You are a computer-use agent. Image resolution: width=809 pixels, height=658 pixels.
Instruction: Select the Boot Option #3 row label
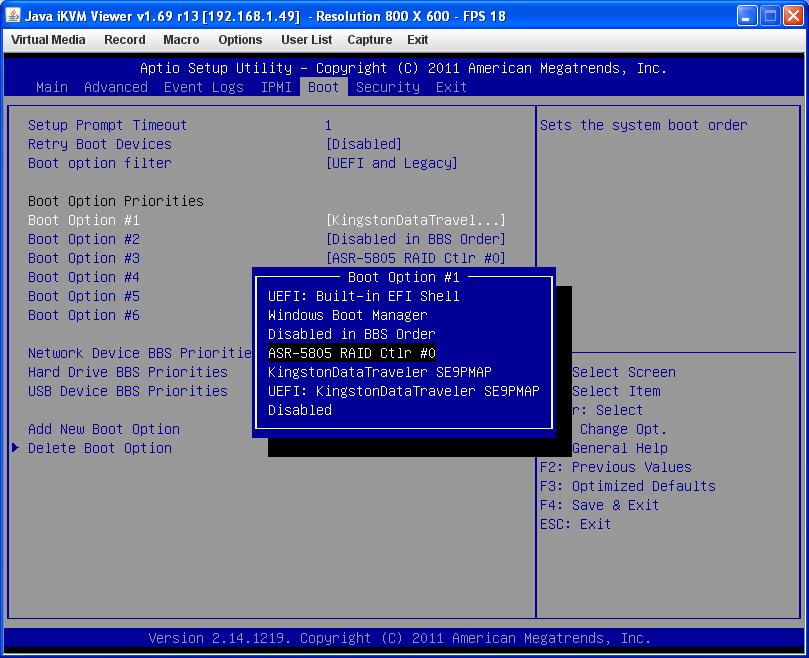tap(84, 258)
